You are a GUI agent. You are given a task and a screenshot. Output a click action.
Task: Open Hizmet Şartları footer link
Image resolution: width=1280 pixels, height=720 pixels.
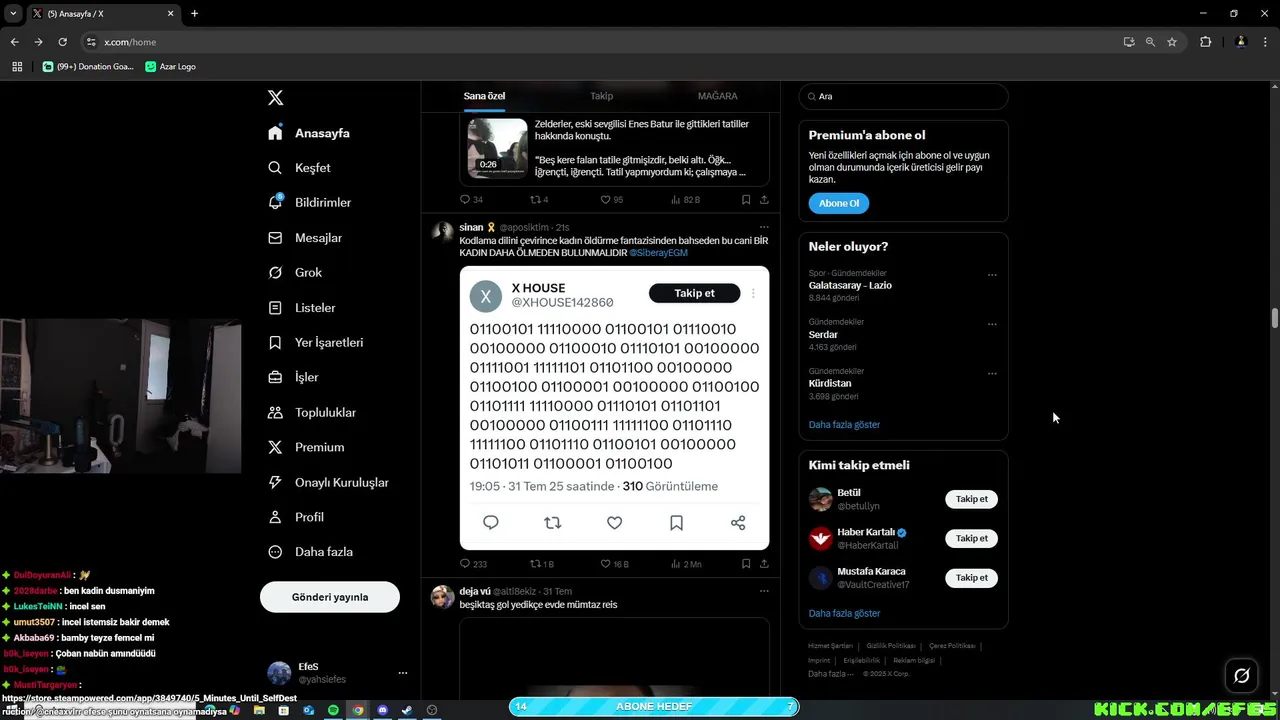point(830,646)
